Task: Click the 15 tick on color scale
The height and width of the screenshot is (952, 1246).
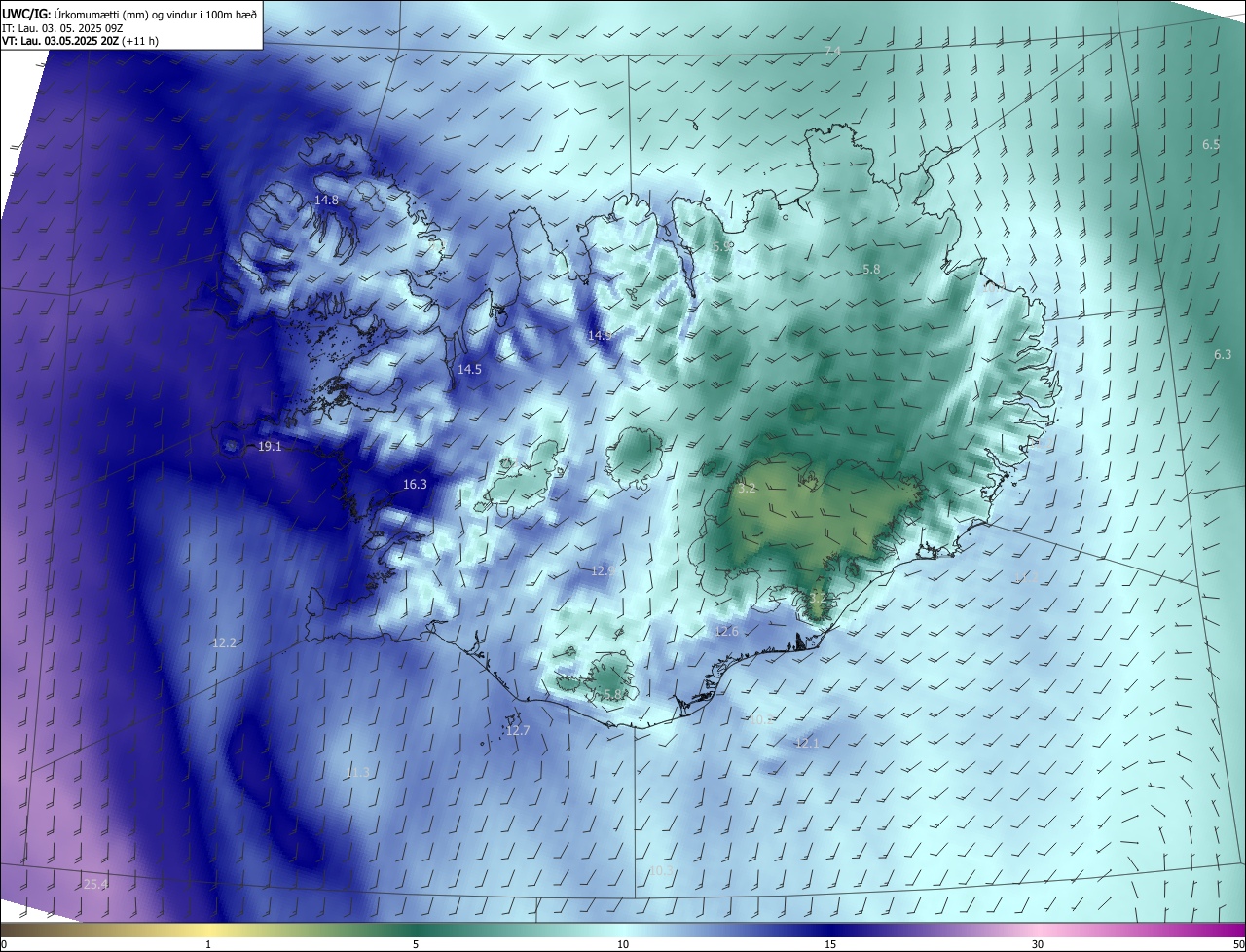Action: (830, 944)
